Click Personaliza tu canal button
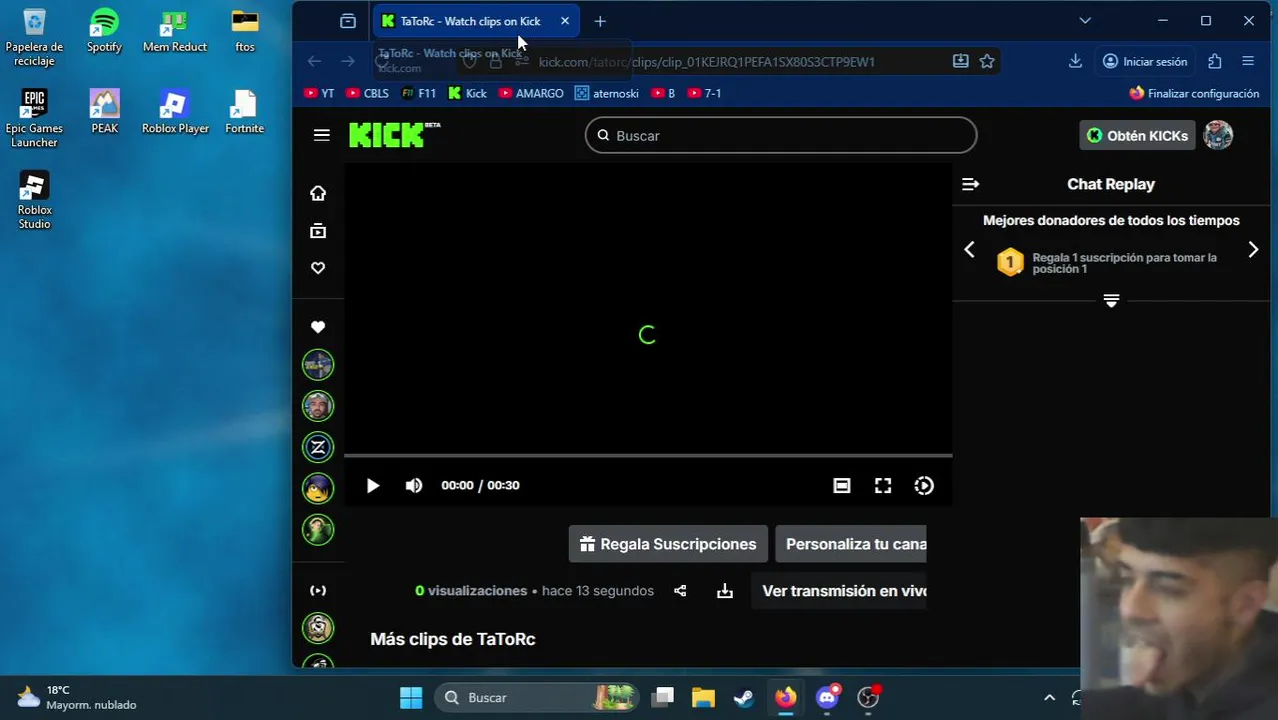This screenshot has height=720, width=1278. 851,544
